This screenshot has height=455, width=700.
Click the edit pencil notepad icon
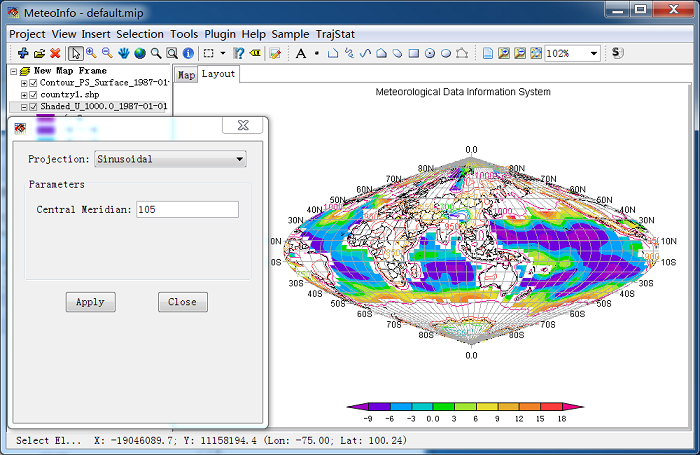click(x=275, y=53)
